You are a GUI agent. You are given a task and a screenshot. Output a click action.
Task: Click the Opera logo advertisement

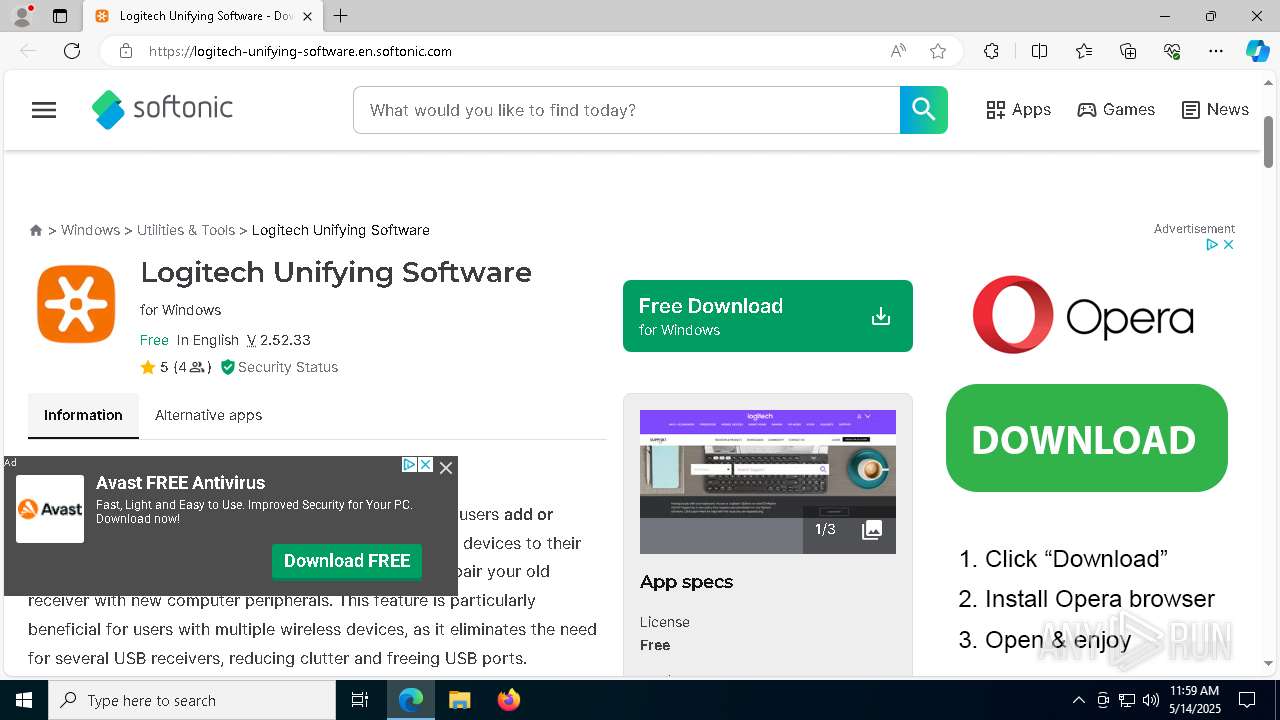tap(1083, 314)
